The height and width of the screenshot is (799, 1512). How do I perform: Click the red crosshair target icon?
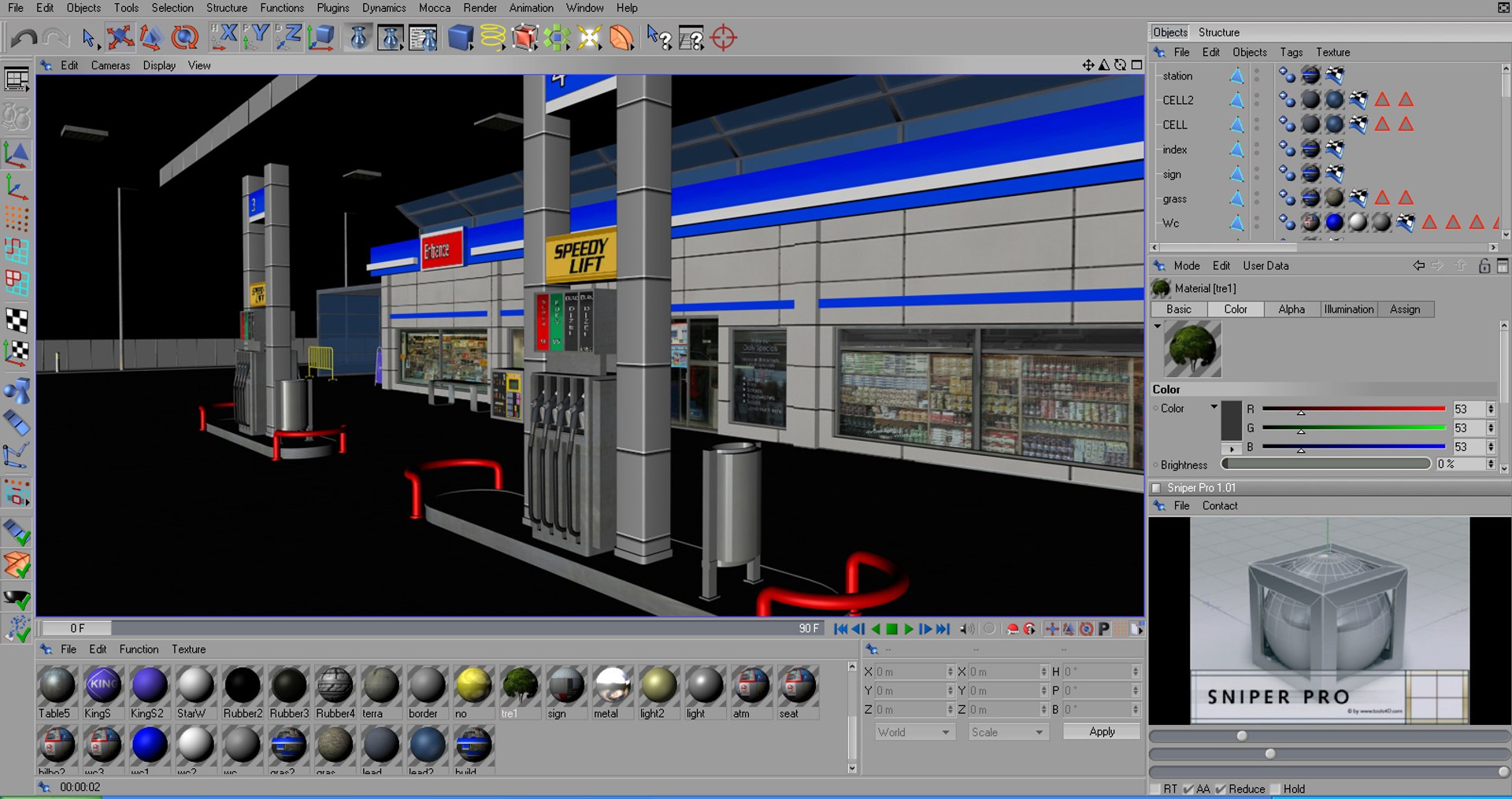[x=723, y=37]
